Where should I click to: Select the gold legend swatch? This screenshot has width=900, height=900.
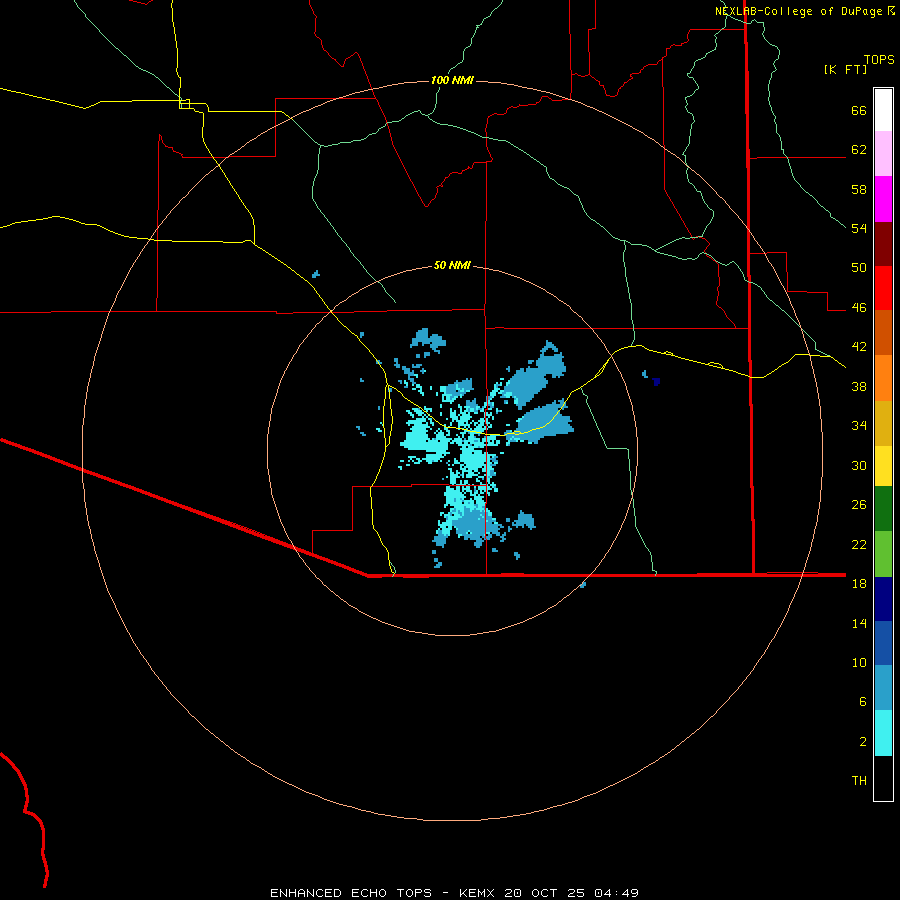point(883,423)
